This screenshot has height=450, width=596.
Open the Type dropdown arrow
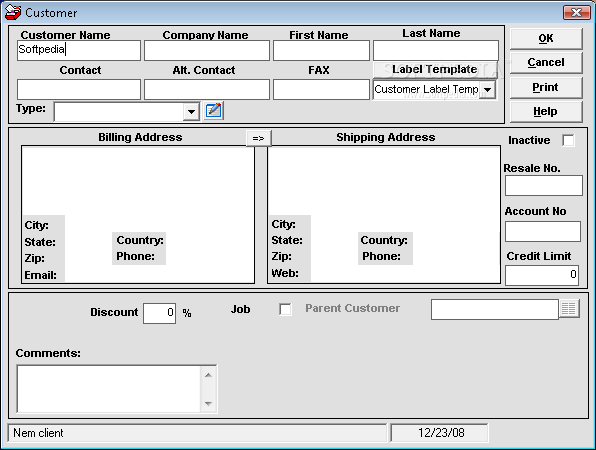point(191,112)
